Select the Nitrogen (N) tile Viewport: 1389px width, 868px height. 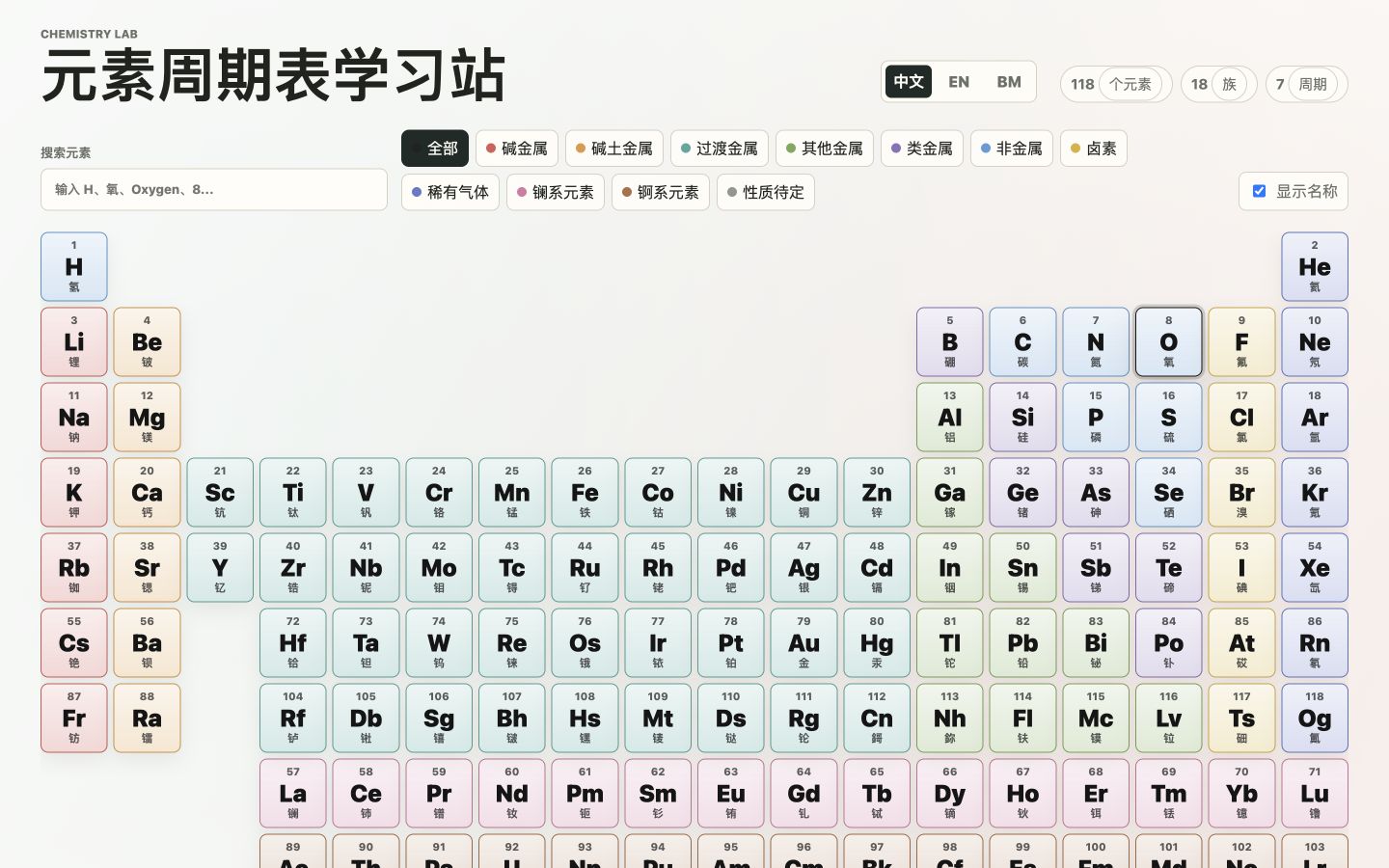click(1096, 341)
